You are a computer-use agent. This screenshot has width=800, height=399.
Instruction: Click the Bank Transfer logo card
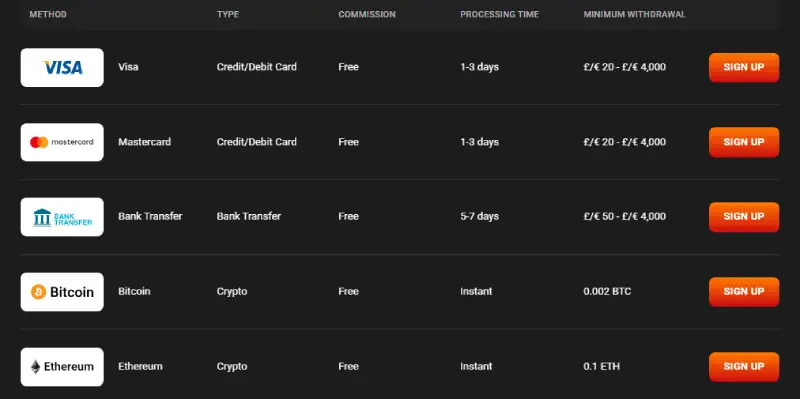click(62, 217)
